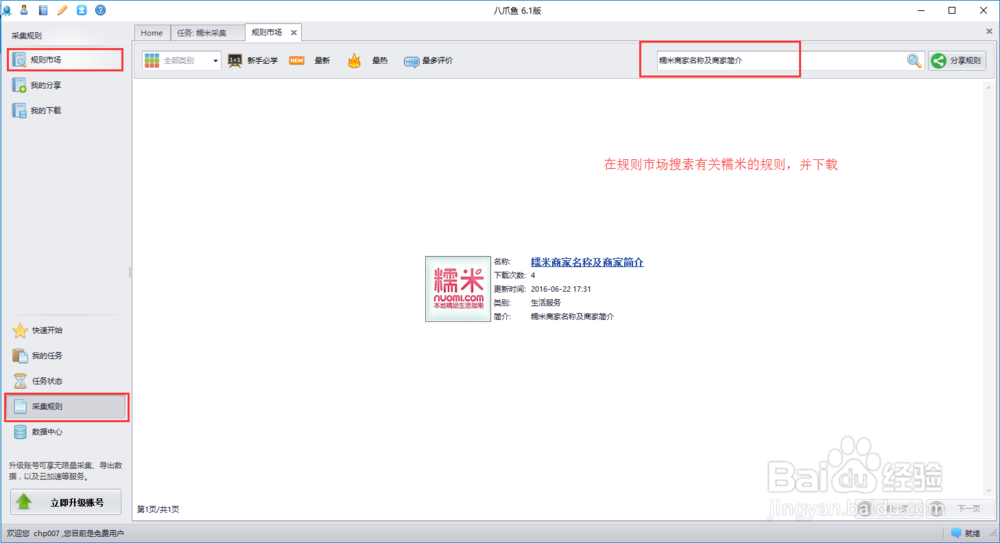The image size is (1000, 543).
Task: Click the 立即升级账号 upgrade button
Action: (66, 502)
